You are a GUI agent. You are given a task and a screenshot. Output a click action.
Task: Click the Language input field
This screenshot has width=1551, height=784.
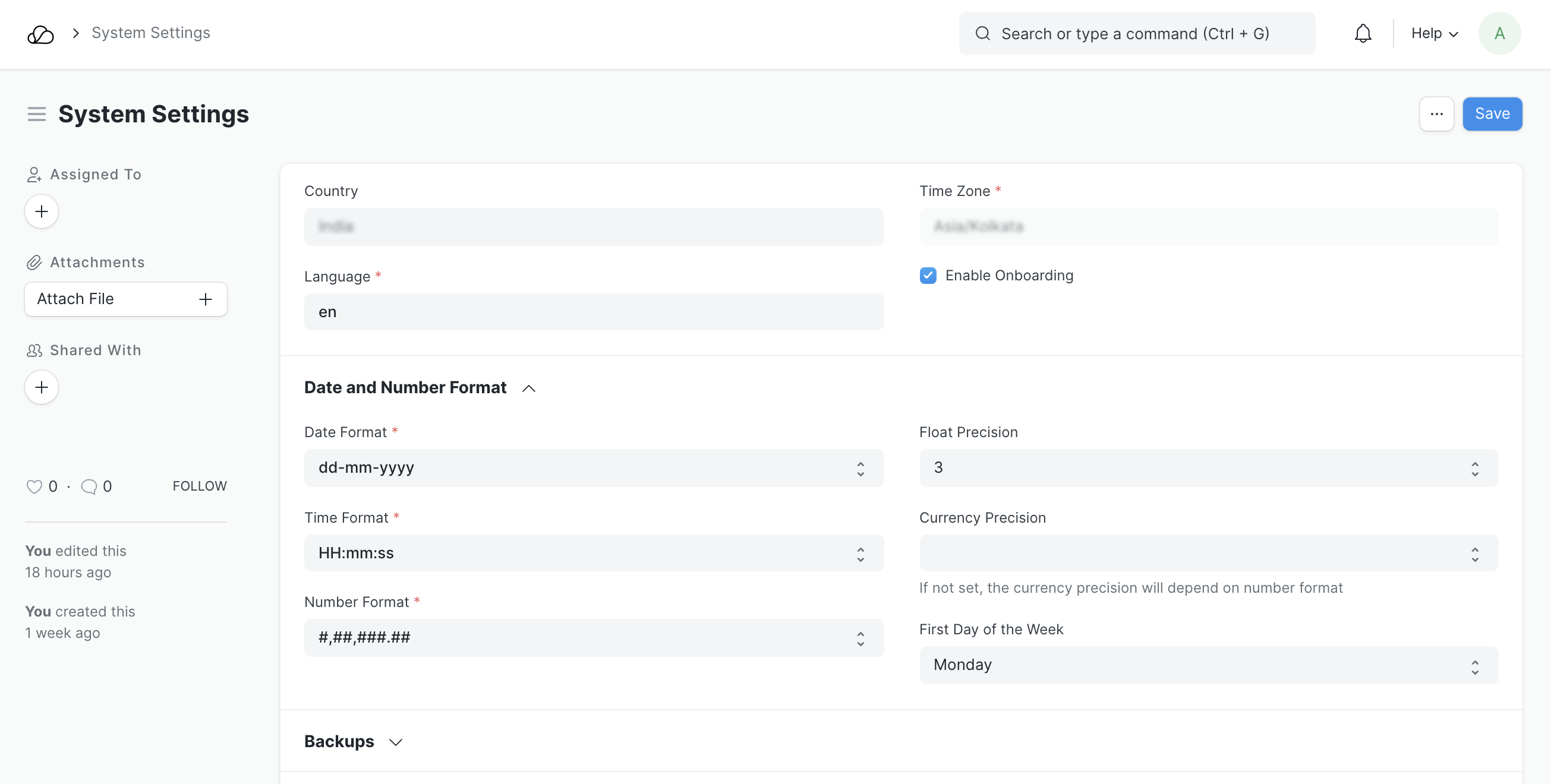click(593, 312)
